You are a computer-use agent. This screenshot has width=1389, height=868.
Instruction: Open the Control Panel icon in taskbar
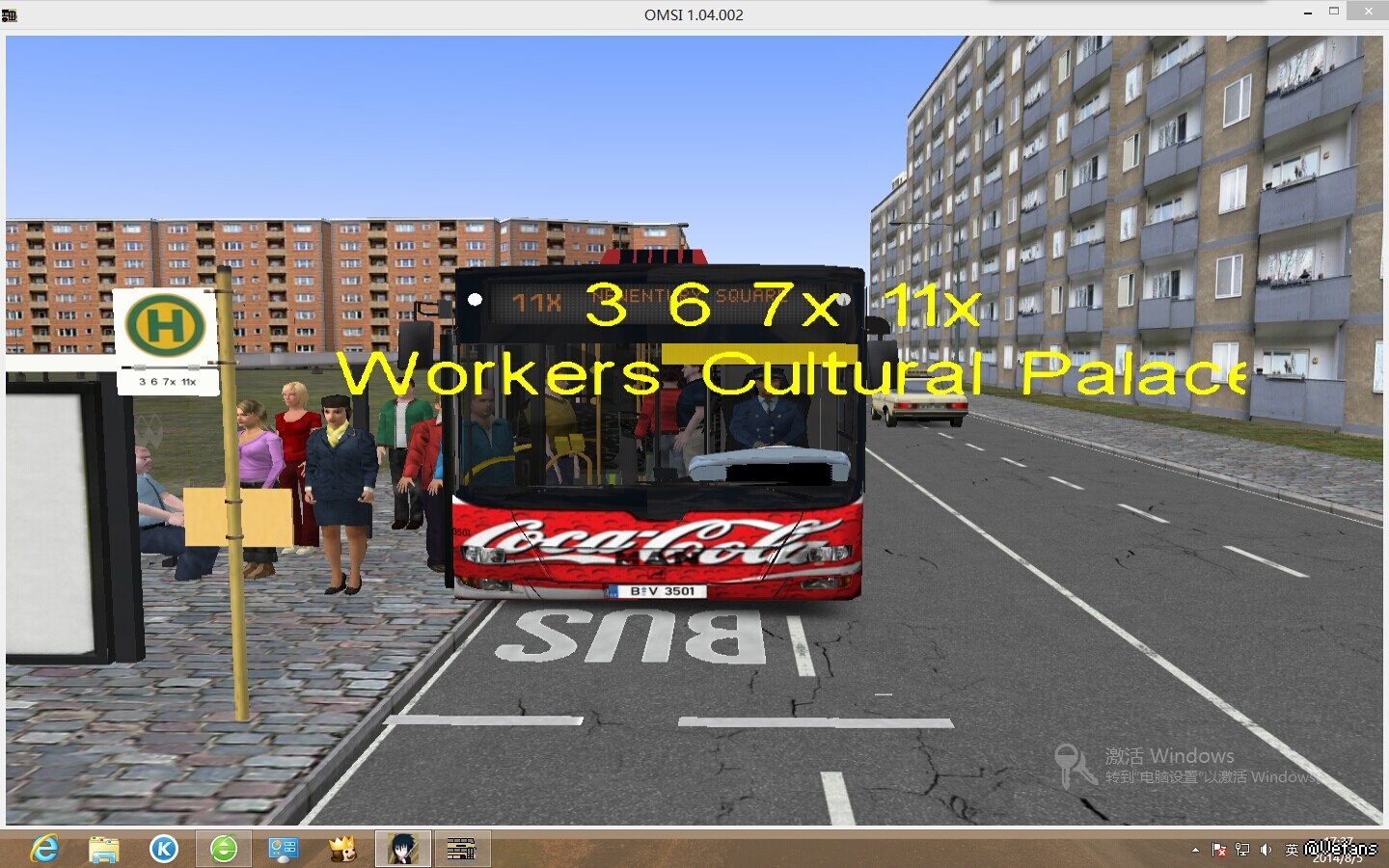(284, 849)
